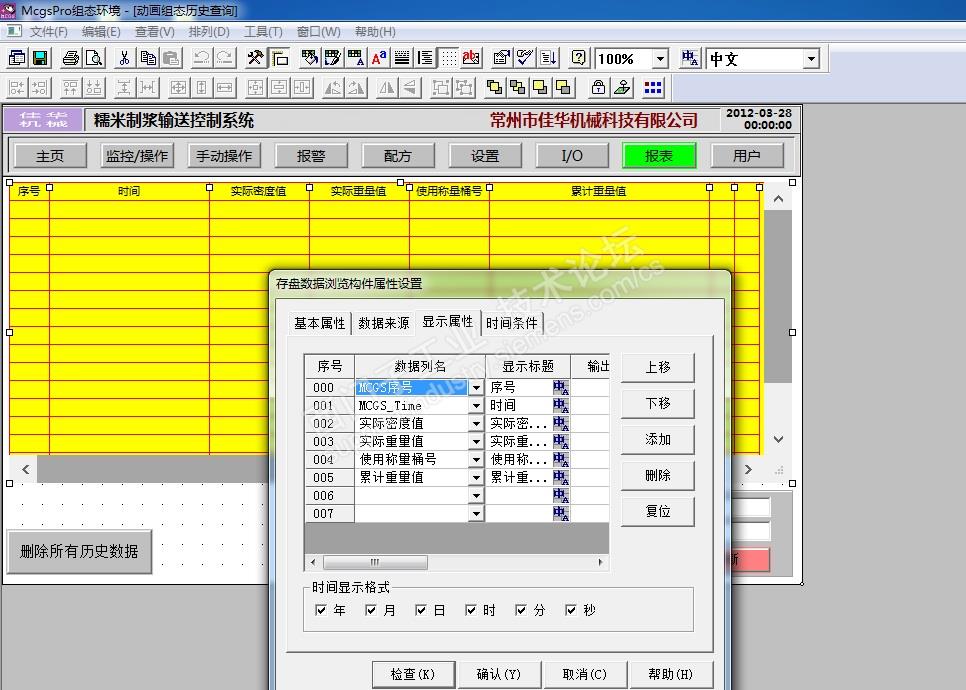Click the 添加 button
This screenshot has width=966, height=690.
657,439
